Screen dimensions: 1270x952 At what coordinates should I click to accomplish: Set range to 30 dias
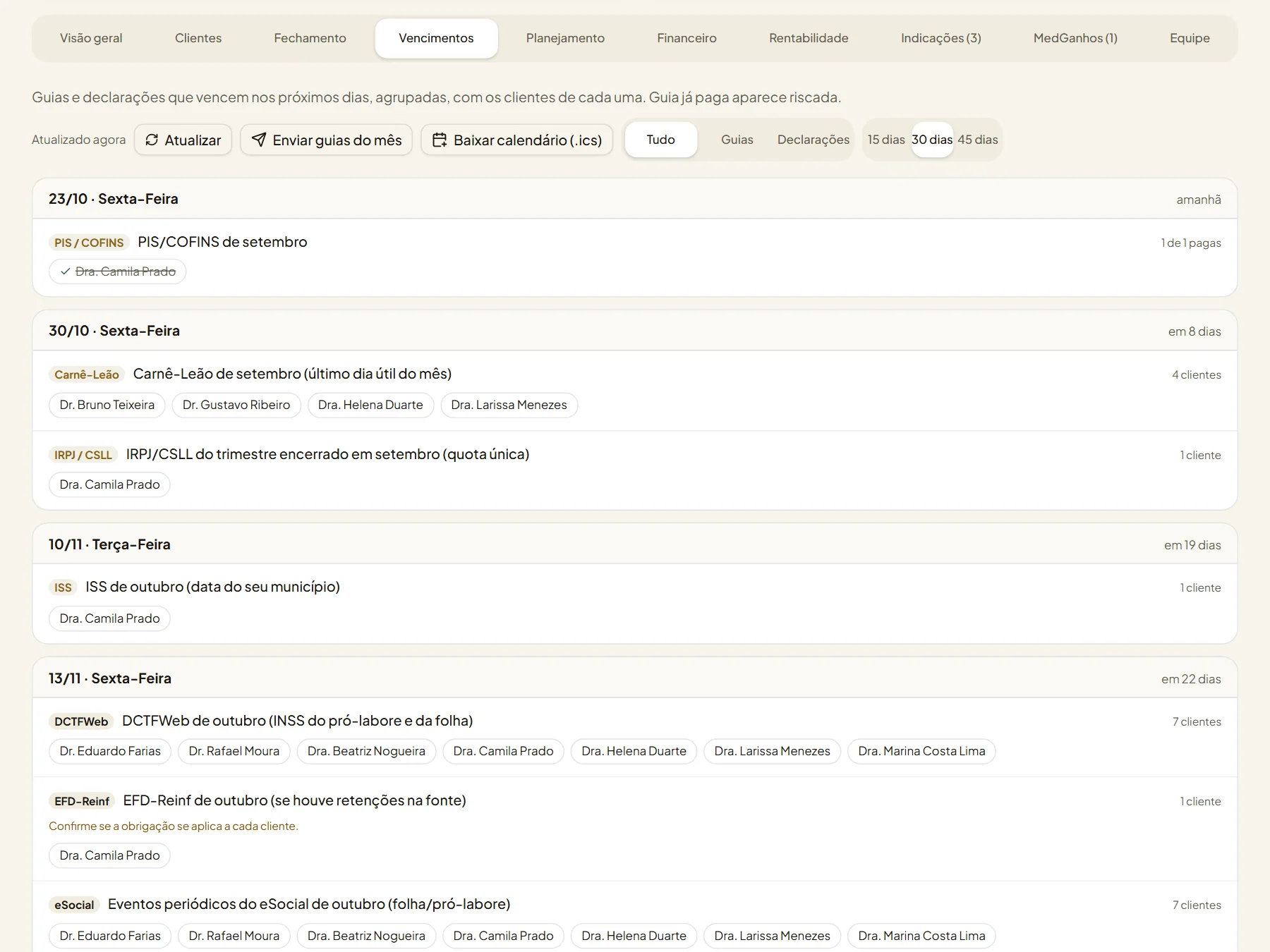932,140
